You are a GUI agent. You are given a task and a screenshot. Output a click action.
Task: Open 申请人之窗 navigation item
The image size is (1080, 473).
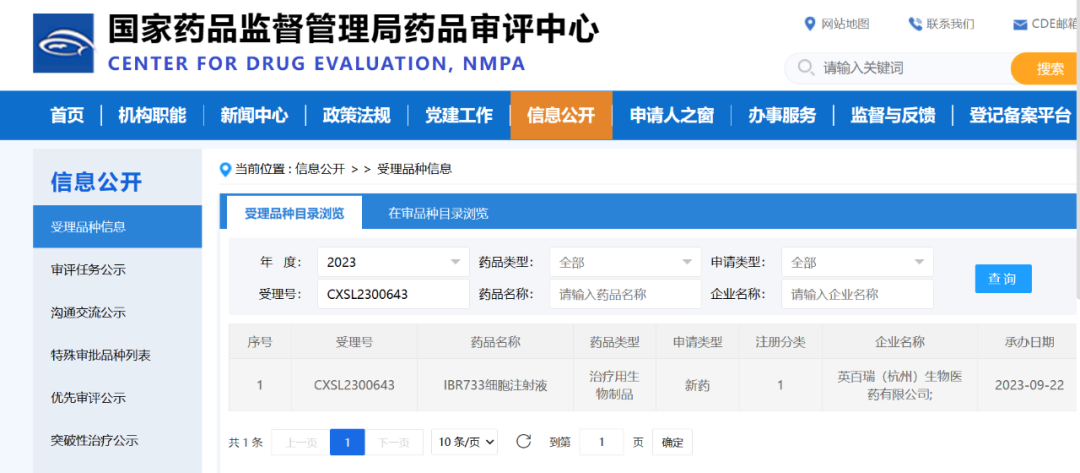tap(672, 115)
